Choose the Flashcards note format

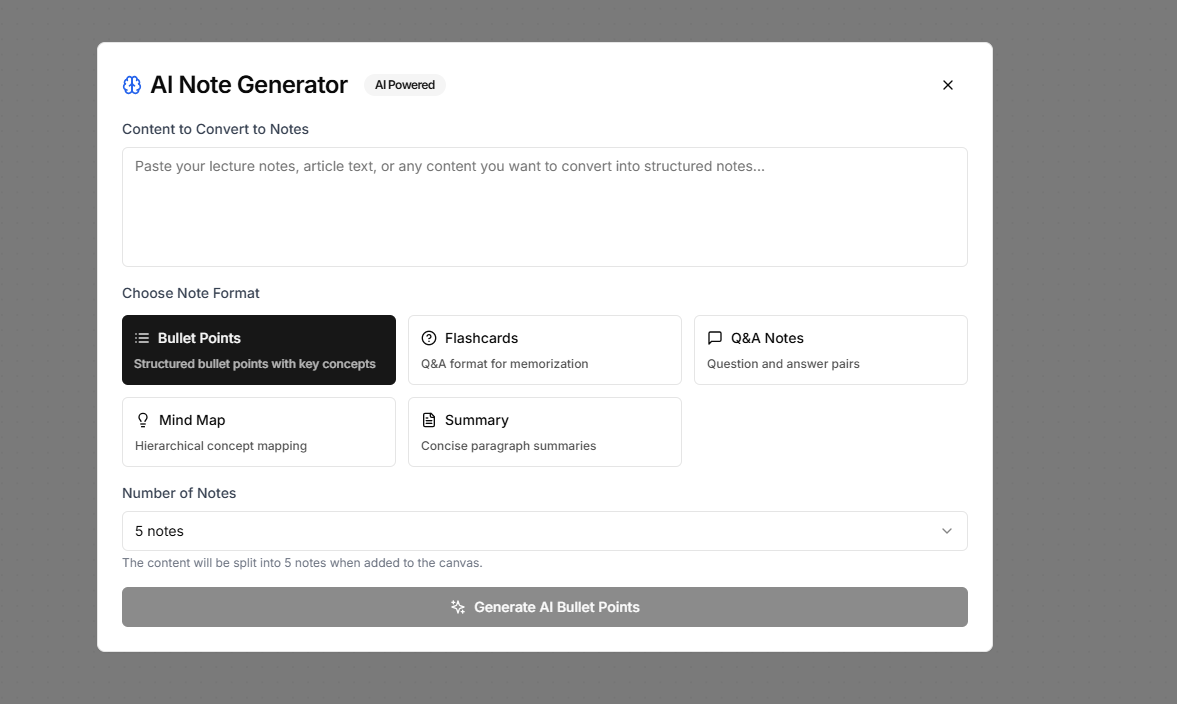[545, 350]
